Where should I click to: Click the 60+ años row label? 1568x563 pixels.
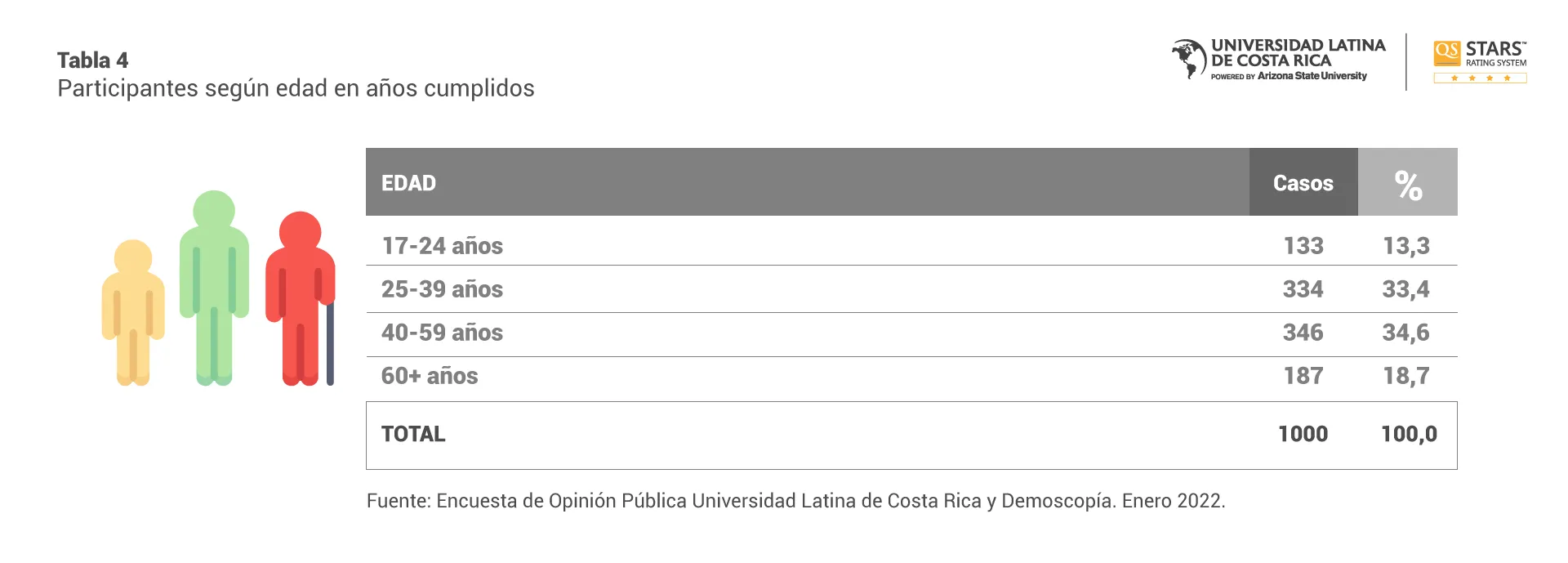[430, 376]
